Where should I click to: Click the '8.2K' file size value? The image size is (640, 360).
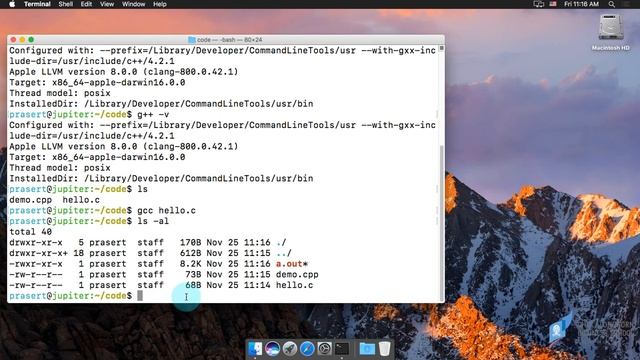pyautogui.click(x=191, y=264)
